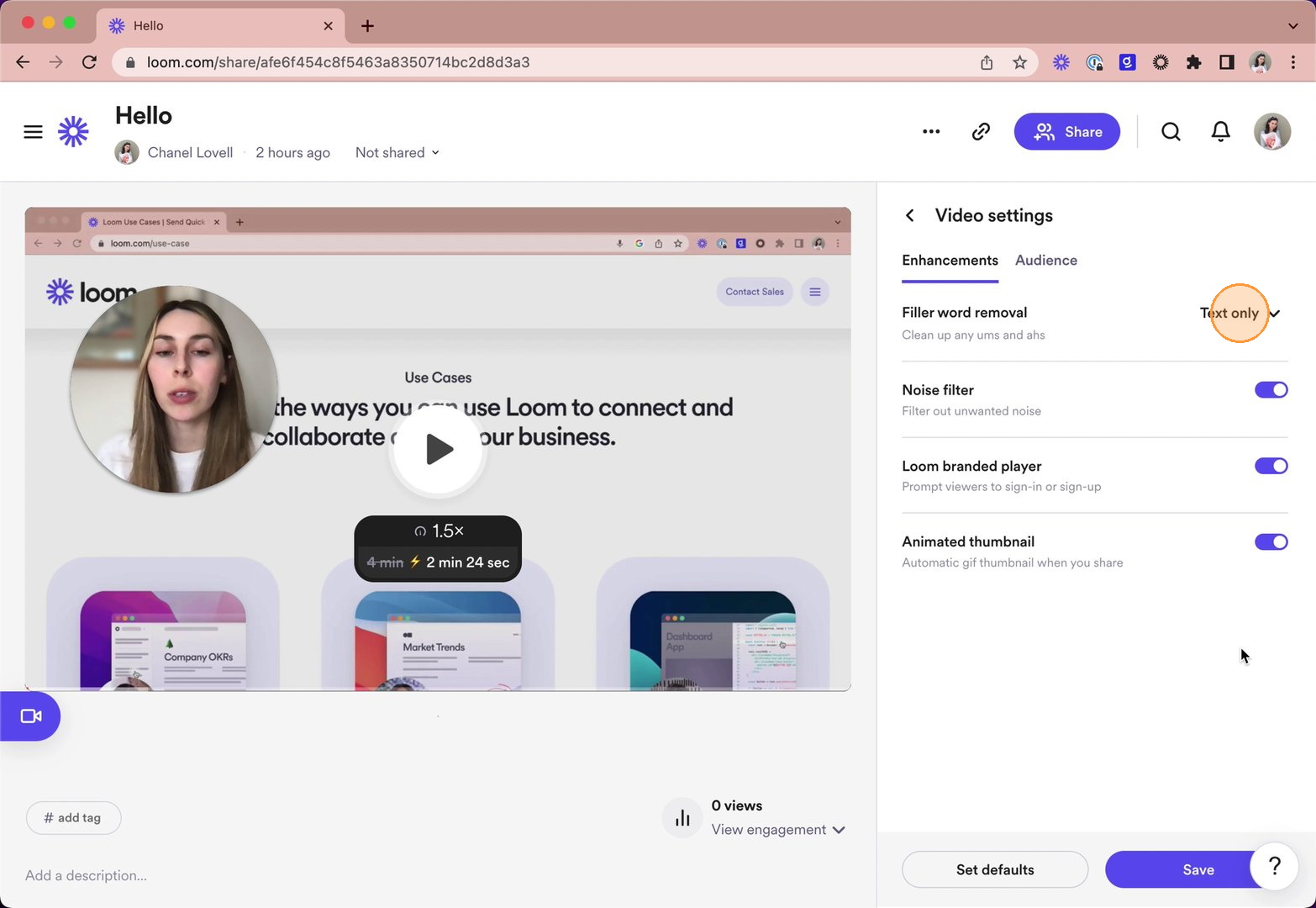The image size is (1316, 908).
Task: Click the site lock icon in address bar
Action: pos(130,62)
